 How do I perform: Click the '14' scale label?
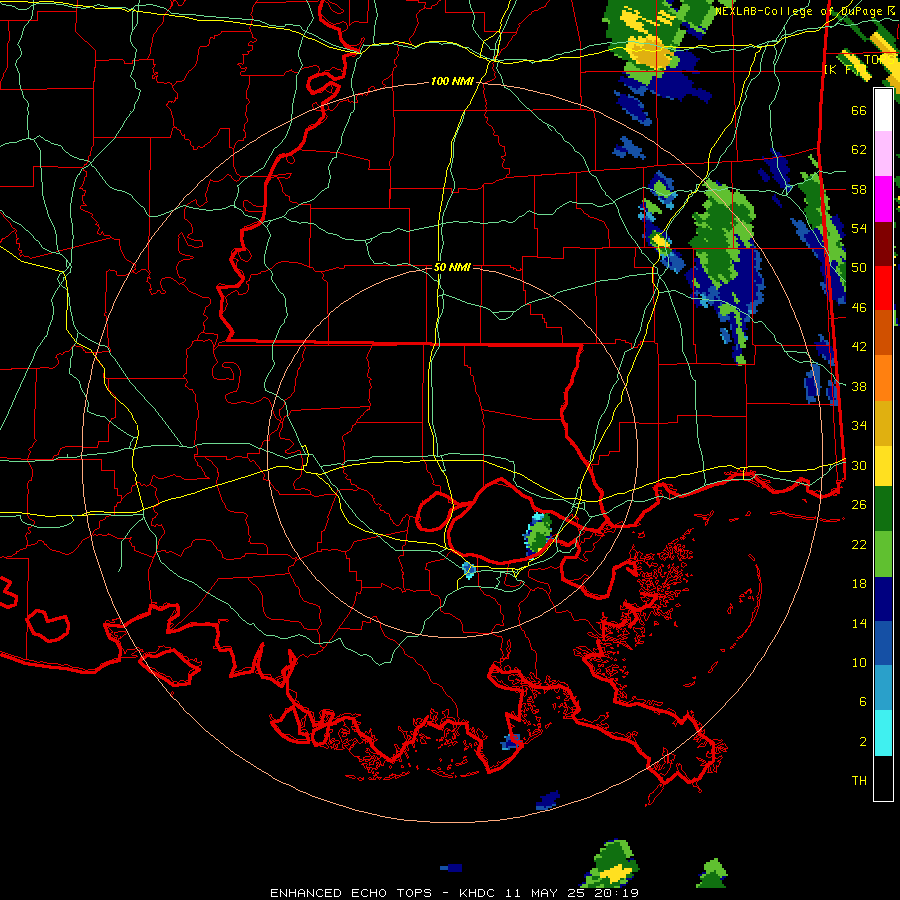(x=859, y=624)
